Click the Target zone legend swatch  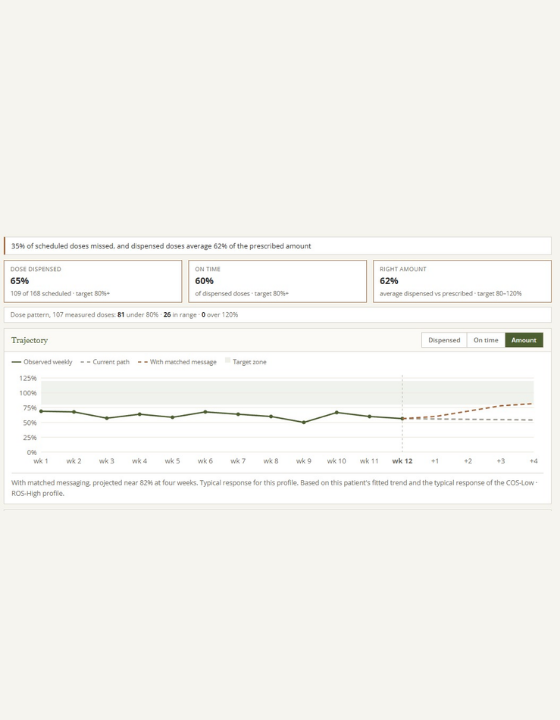[227, 361]
